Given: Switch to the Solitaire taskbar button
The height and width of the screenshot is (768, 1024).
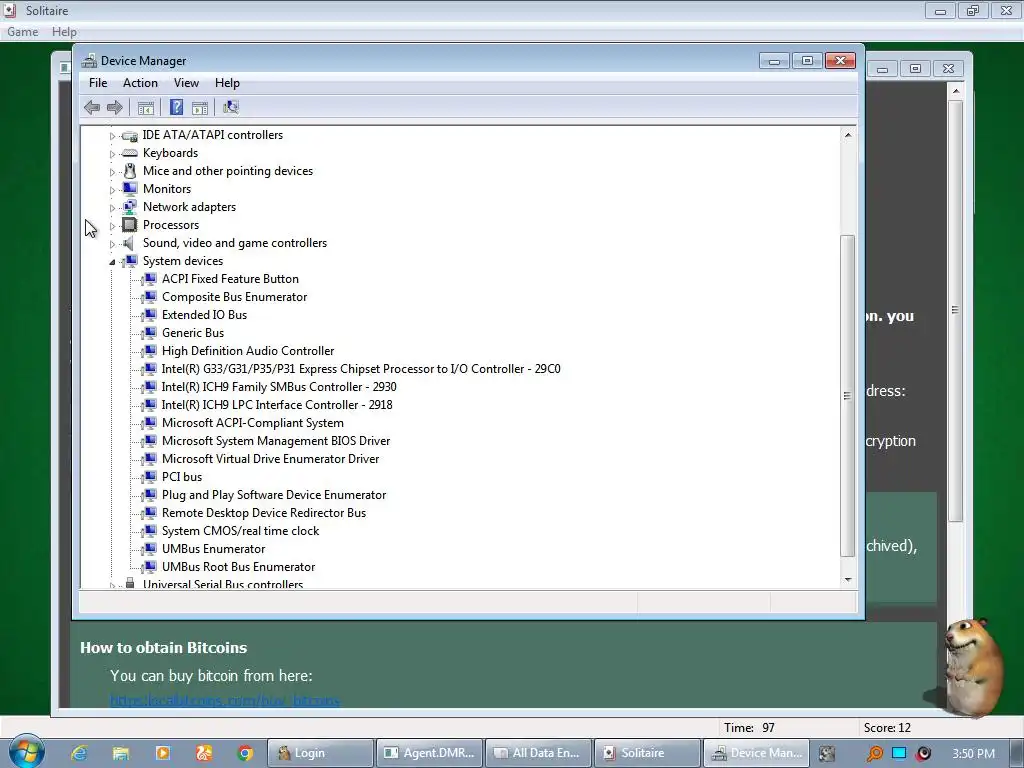Looking at the screenshot, I should point(647,753).
